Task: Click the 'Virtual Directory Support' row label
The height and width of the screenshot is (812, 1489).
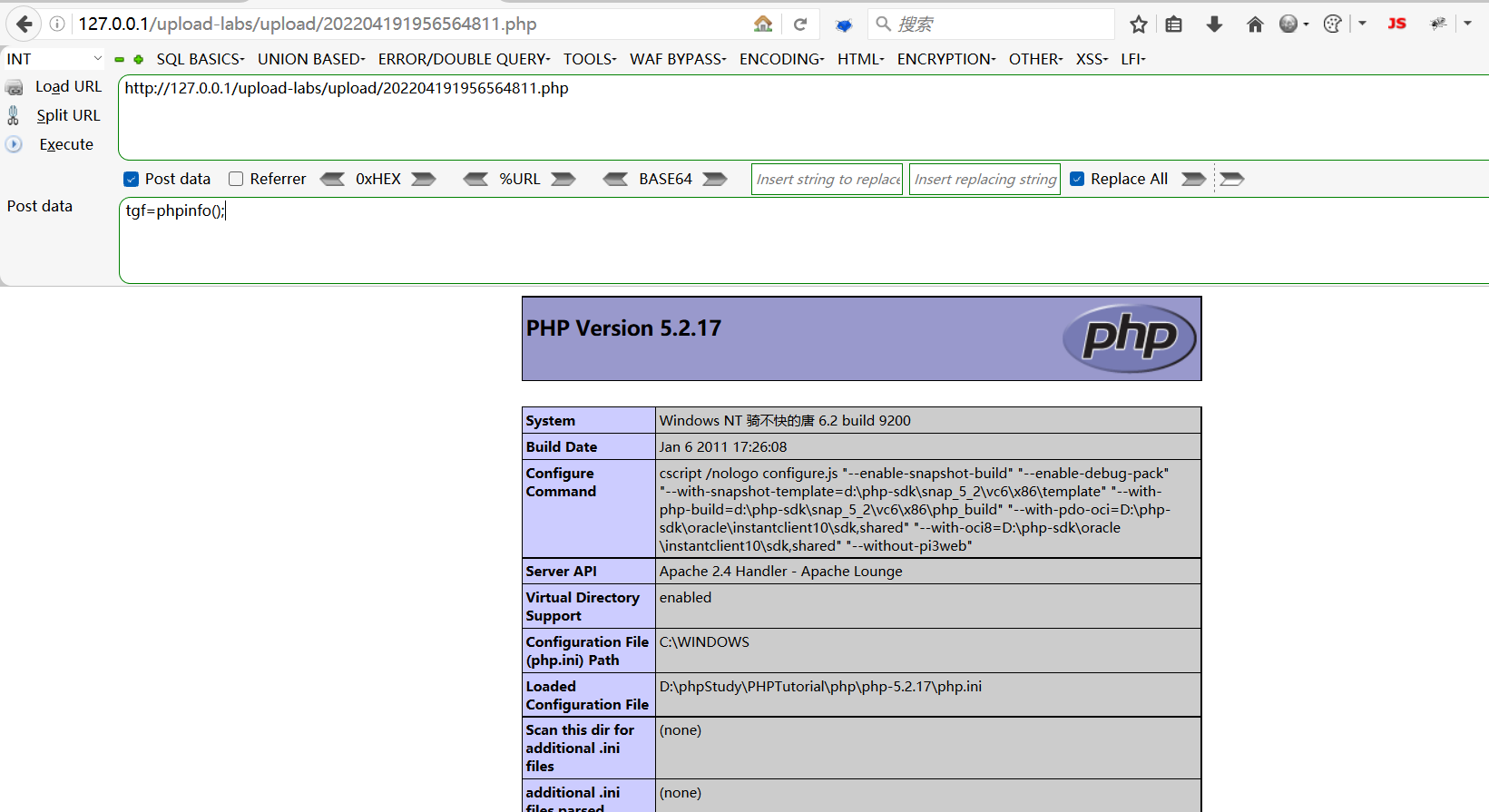Action: point(583,606)
